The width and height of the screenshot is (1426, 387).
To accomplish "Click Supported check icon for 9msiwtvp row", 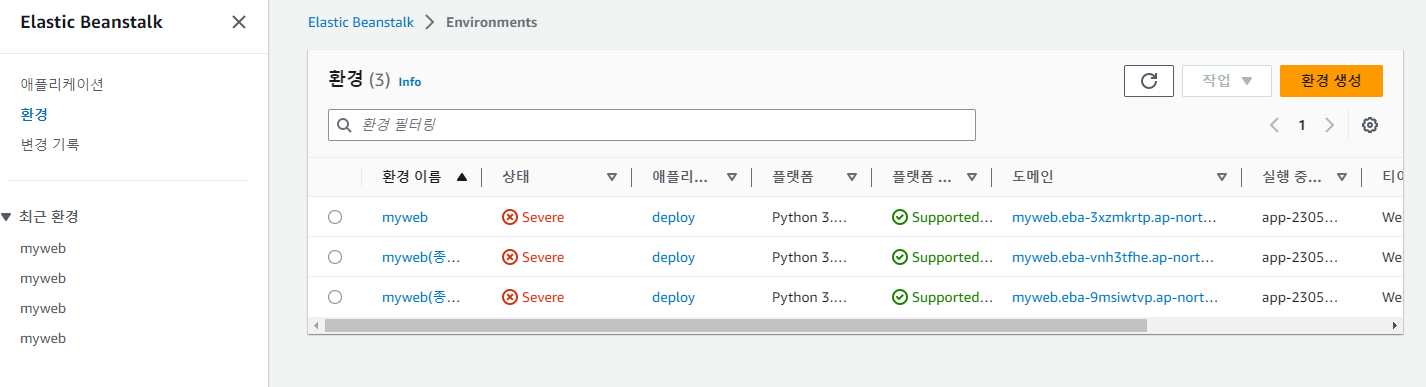I will click(x=900, y=297).
